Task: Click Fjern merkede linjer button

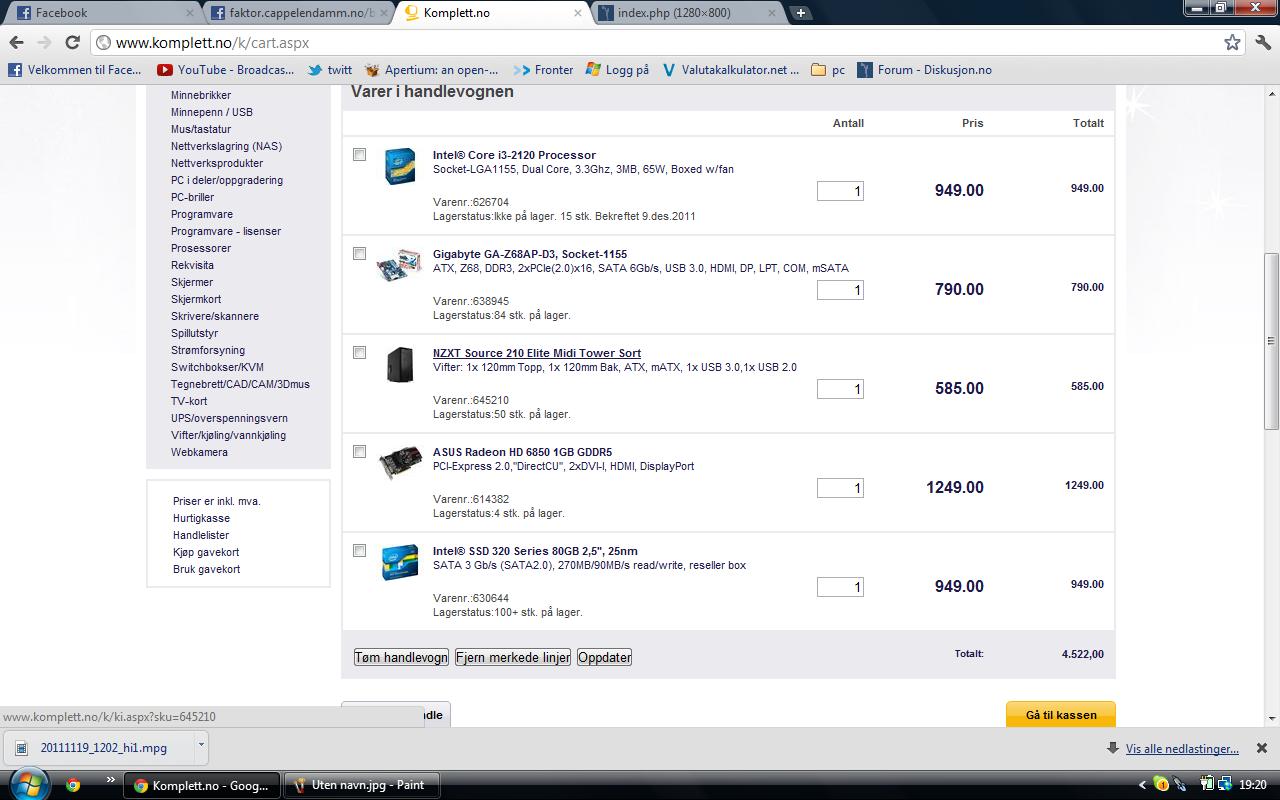Action: coord(513,657)
